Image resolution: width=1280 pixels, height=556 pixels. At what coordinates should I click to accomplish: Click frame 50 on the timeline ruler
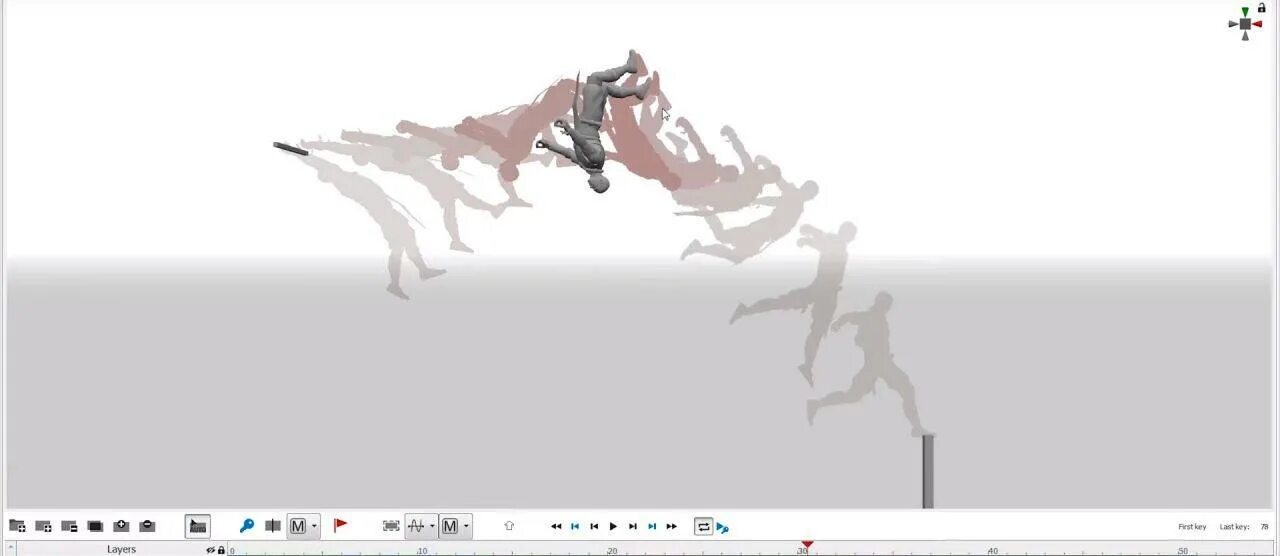point(1183,550)
